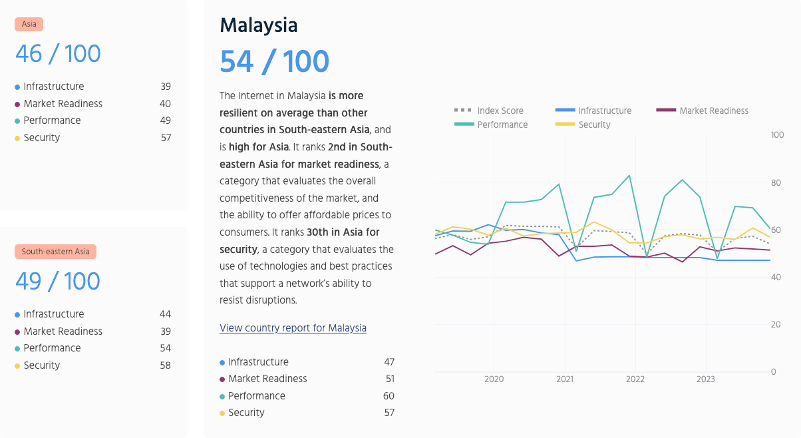Click the 2020 label on chart axis
Viewport: 801px width, 438px height.
(494, 380)
